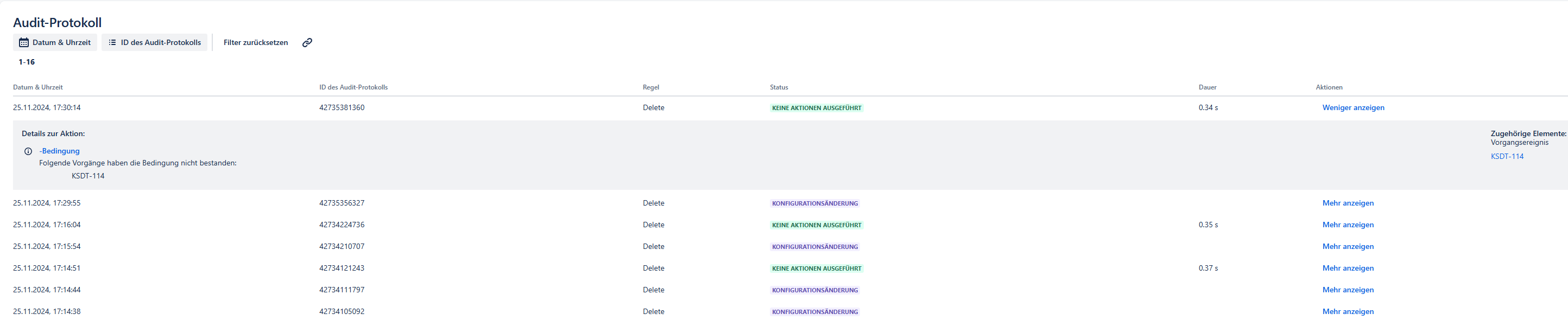This screenshot has width=1568, height=320.
Task: Click audit log ID 42734210707
Action: [x=342, y=246]
